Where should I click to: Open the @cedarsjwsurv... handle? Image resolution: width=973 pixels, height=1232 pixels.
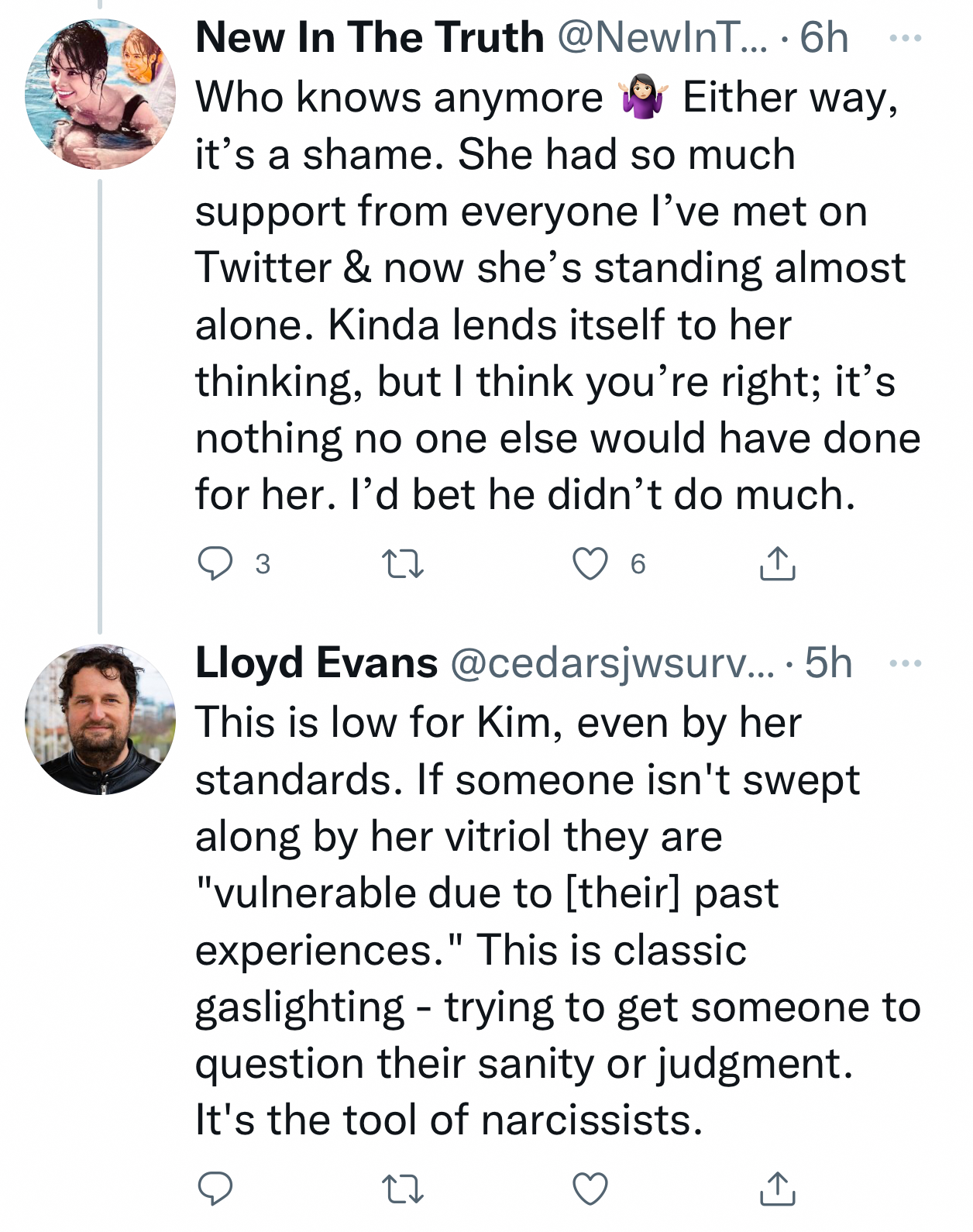pyautogui.click(x=612, y=664)
